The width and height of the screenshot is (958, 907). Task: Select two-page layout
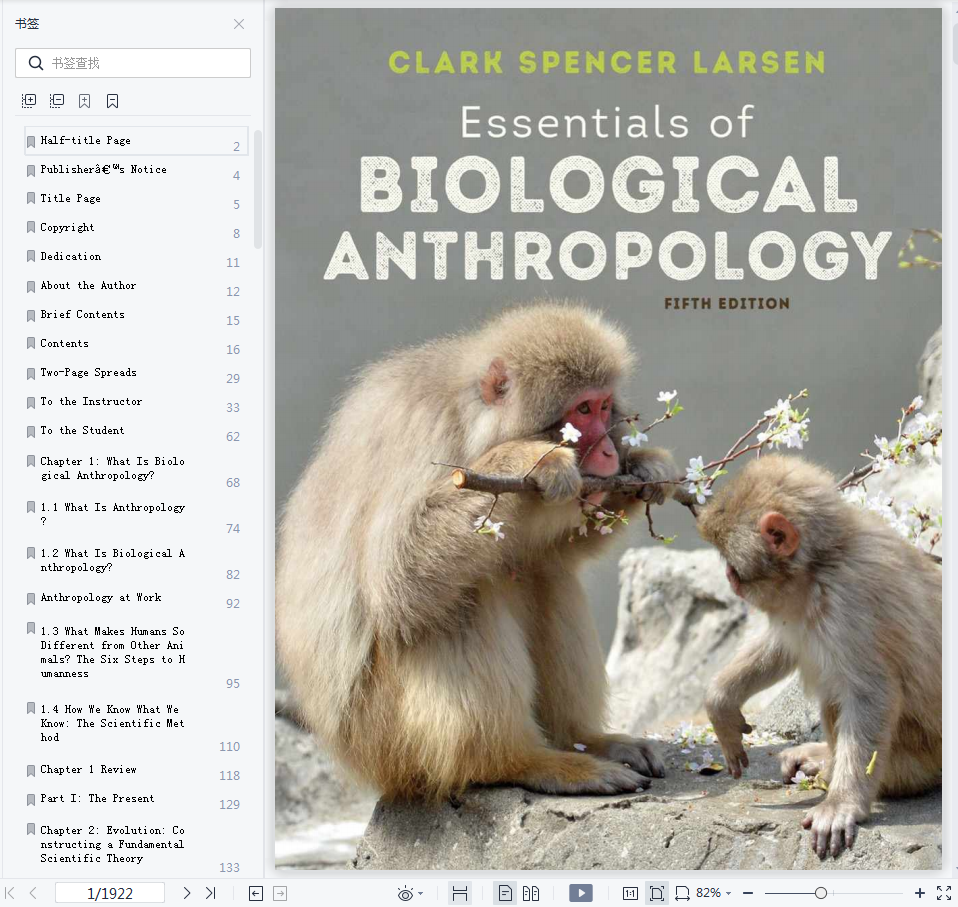(x=531, y=894)
